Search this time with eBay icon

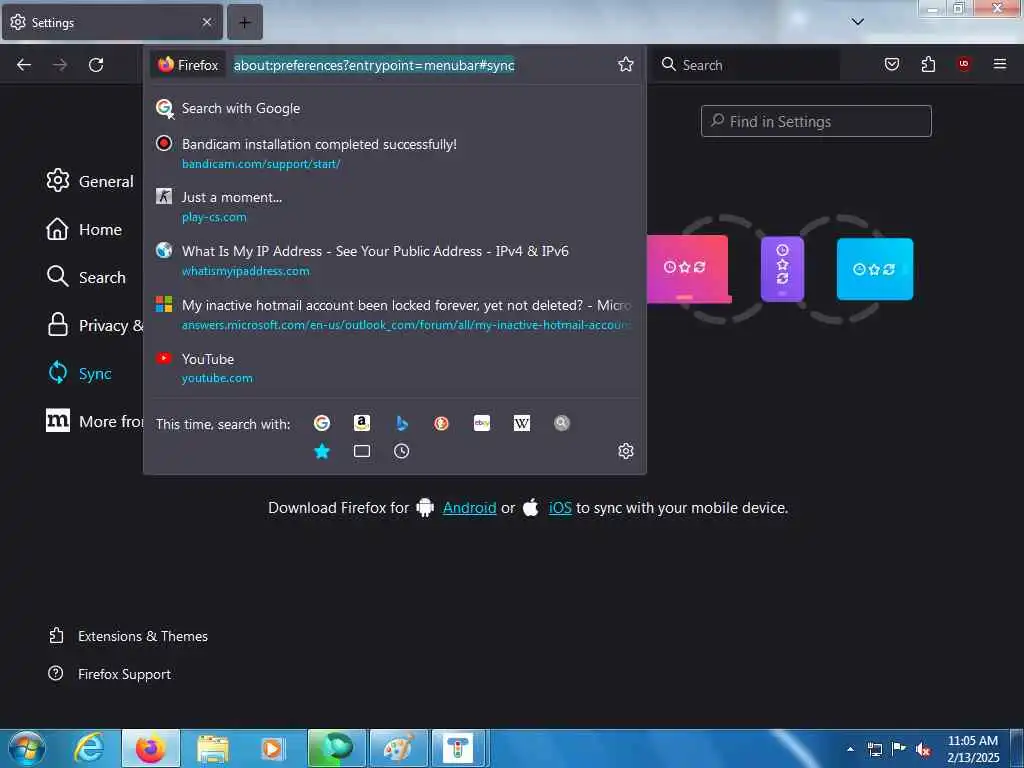tap(482, 423)
